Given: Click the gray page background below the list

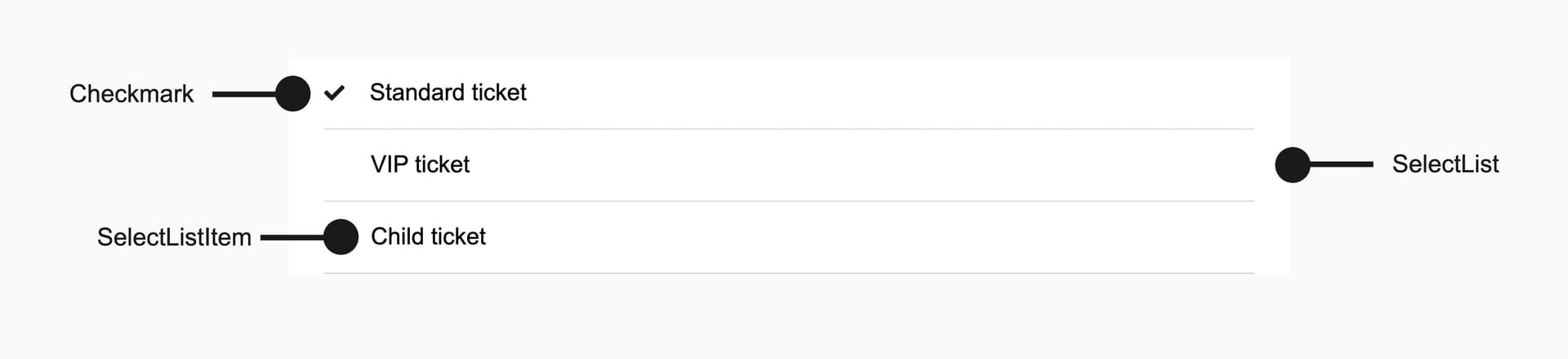Looking at the screenshot, I should click(784, 319).
